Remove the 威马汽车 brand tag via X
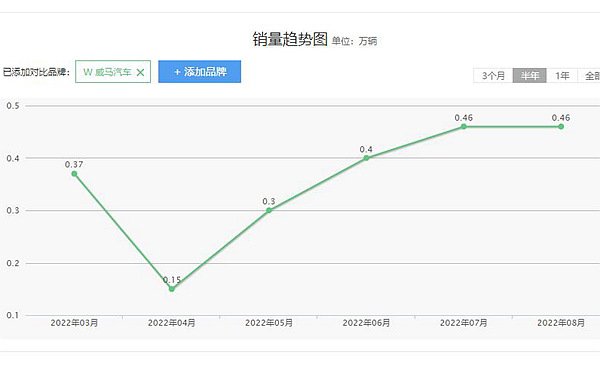 [x=140, y=72]
